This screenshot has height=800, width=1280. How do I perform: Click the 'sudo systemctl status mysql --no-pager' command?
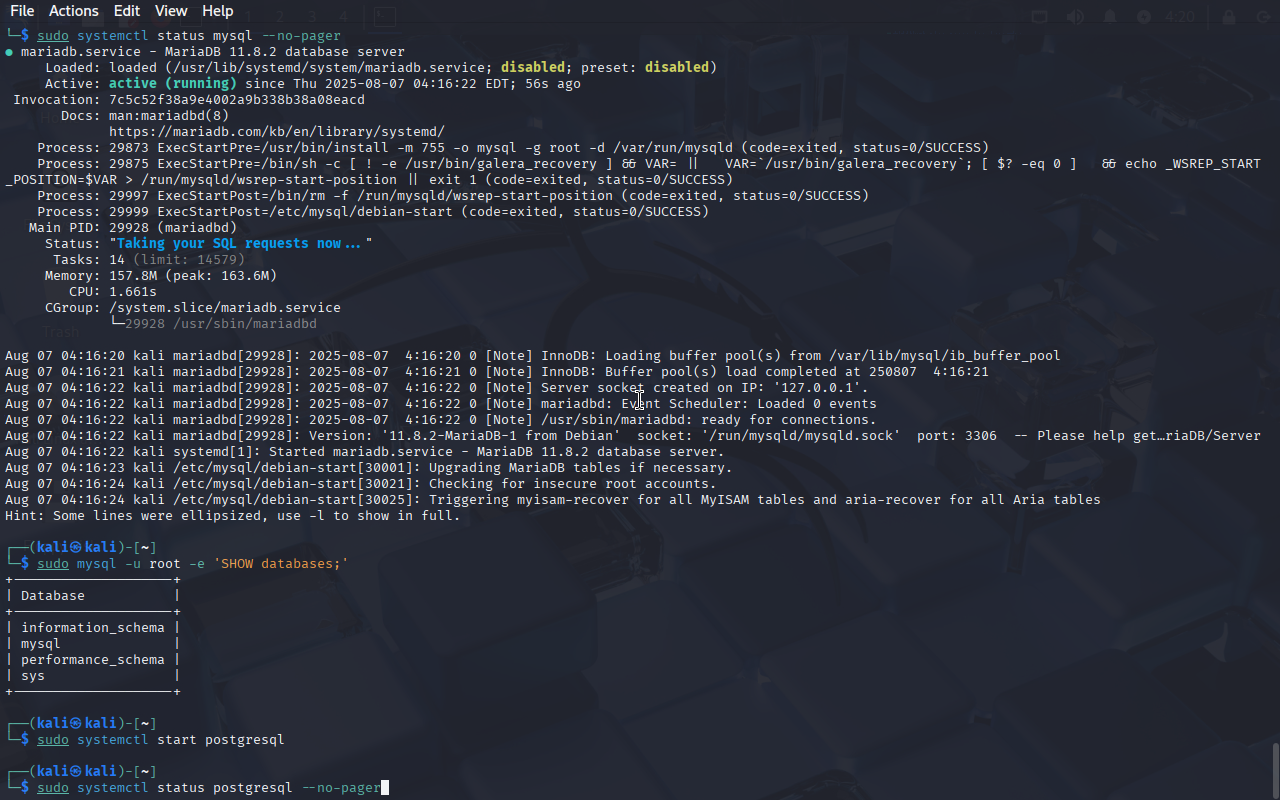pos(189,36)
